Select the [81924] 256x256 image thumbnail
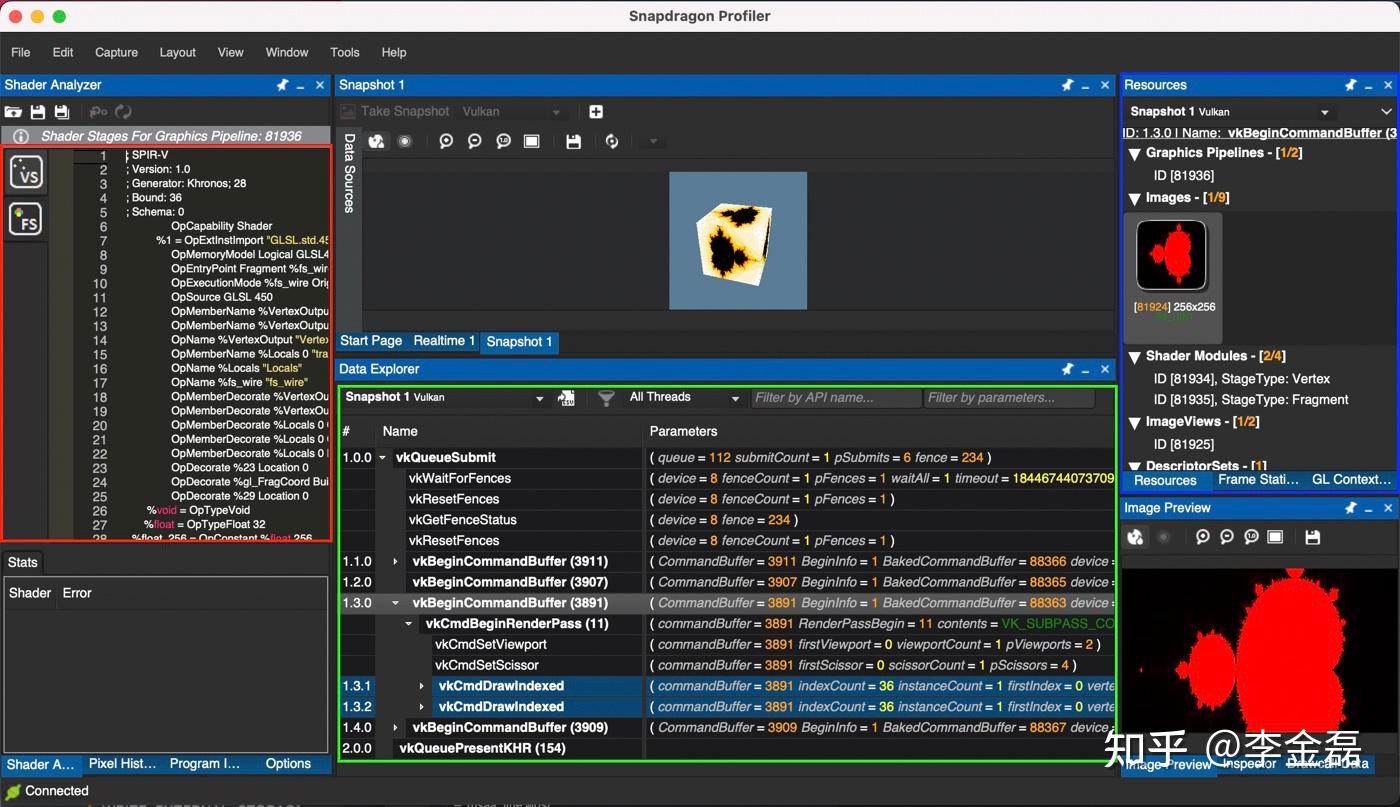1400x807 pixels. point(1172,256)
